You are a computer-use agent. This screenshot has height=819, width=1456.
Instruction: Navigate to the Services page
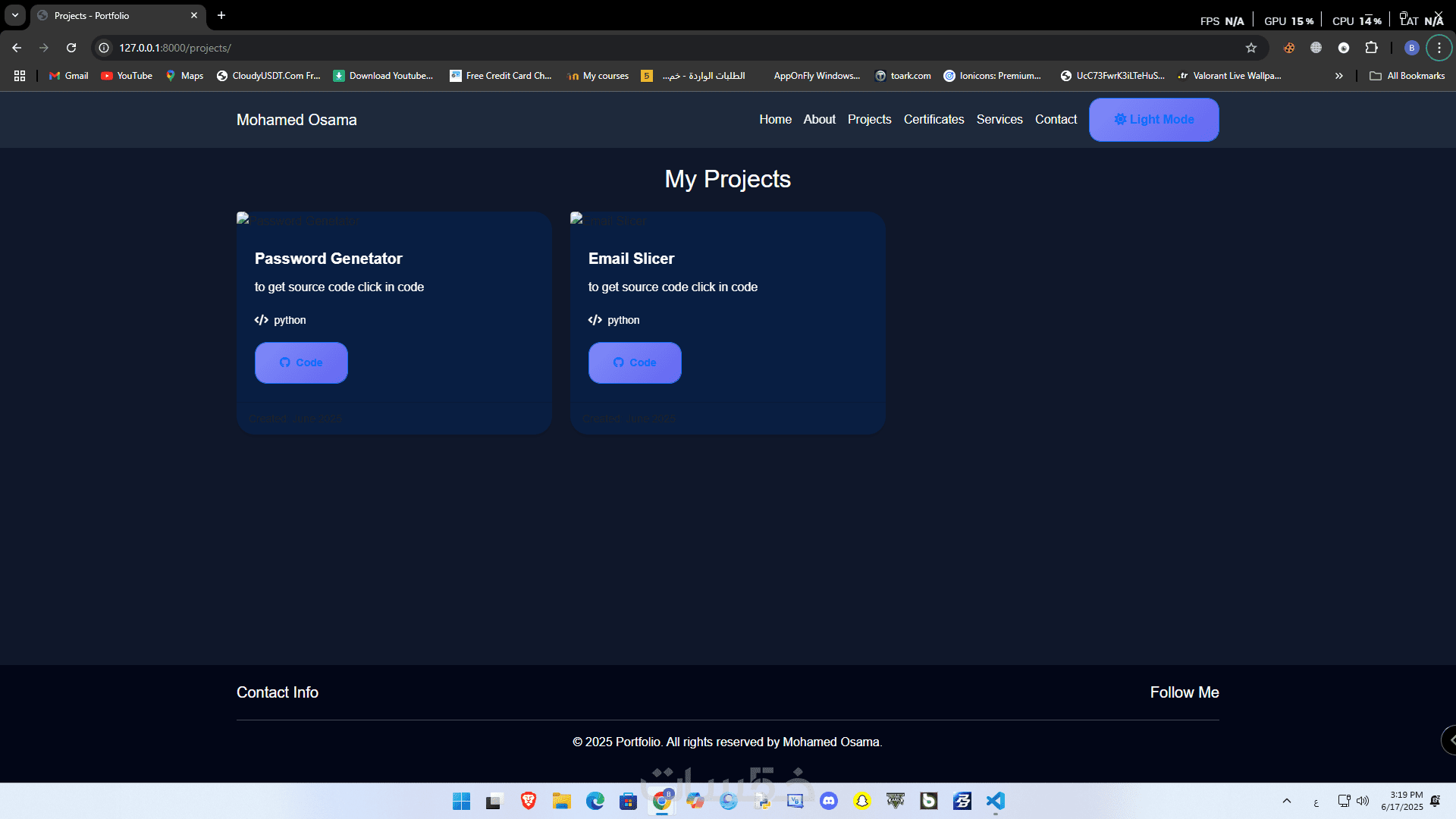(x=999, y=120)
